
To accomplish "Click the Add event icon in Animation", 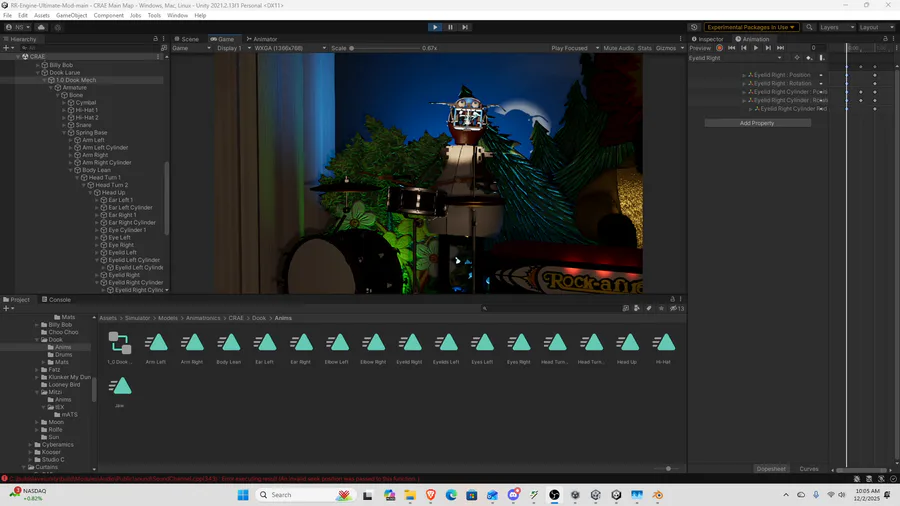I will (x=821, y=58).
